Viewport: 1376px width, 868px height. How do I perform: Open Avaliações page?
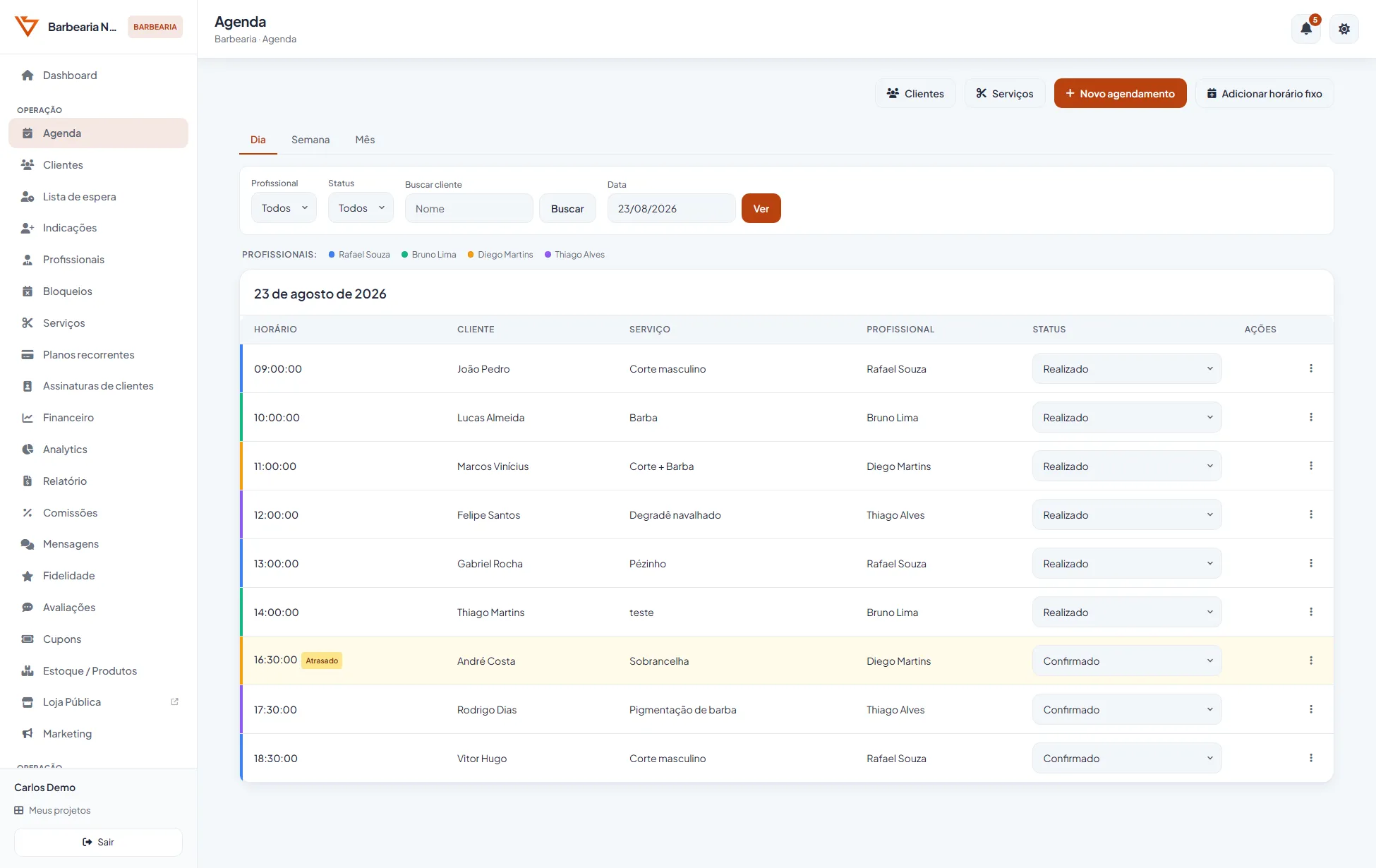tap(98, 608)
